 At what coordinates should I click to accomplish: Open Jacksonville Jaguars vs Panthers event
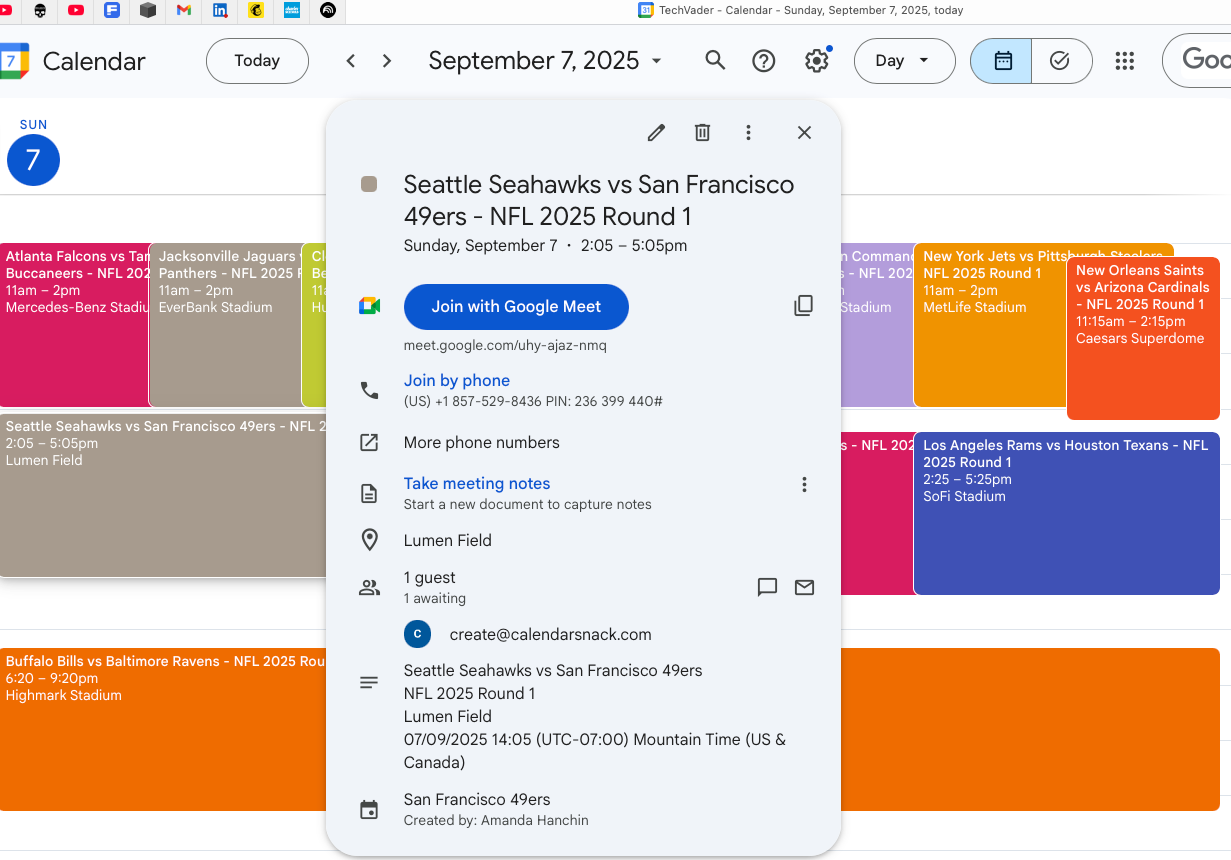226,325
